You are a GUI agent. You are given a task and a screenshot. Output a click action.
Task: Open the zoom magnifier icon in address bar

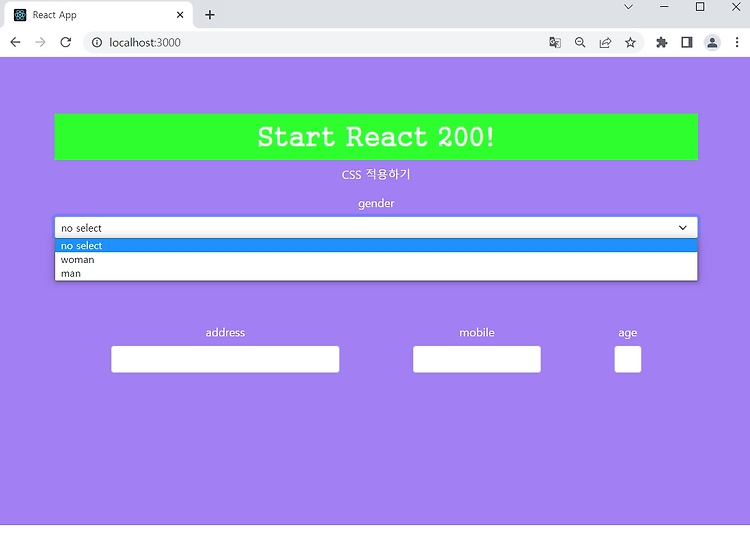(580, 43)
